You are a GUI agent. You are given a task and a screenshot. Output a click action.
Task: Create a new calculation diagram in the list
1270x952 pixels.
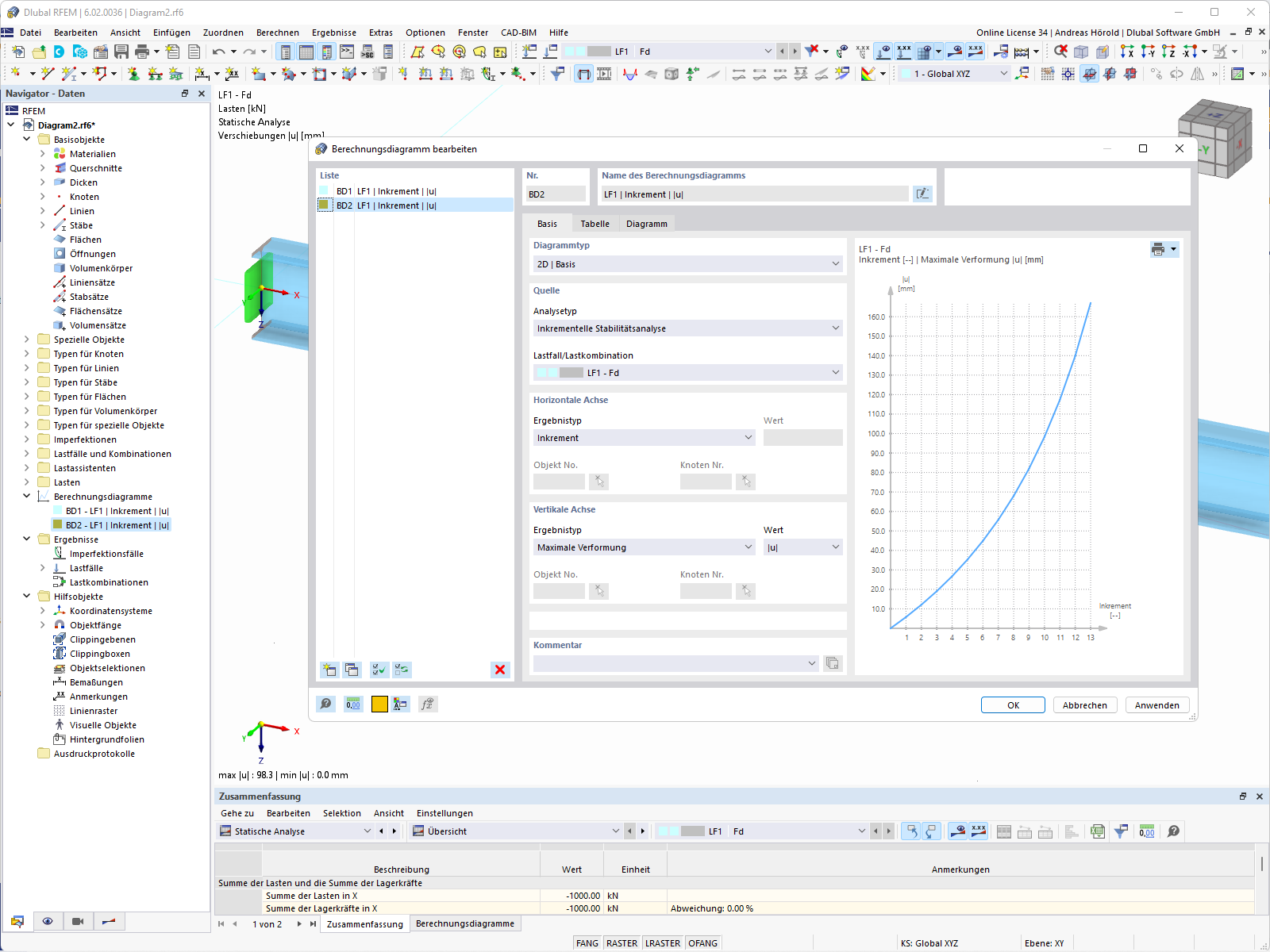point(329,670)
